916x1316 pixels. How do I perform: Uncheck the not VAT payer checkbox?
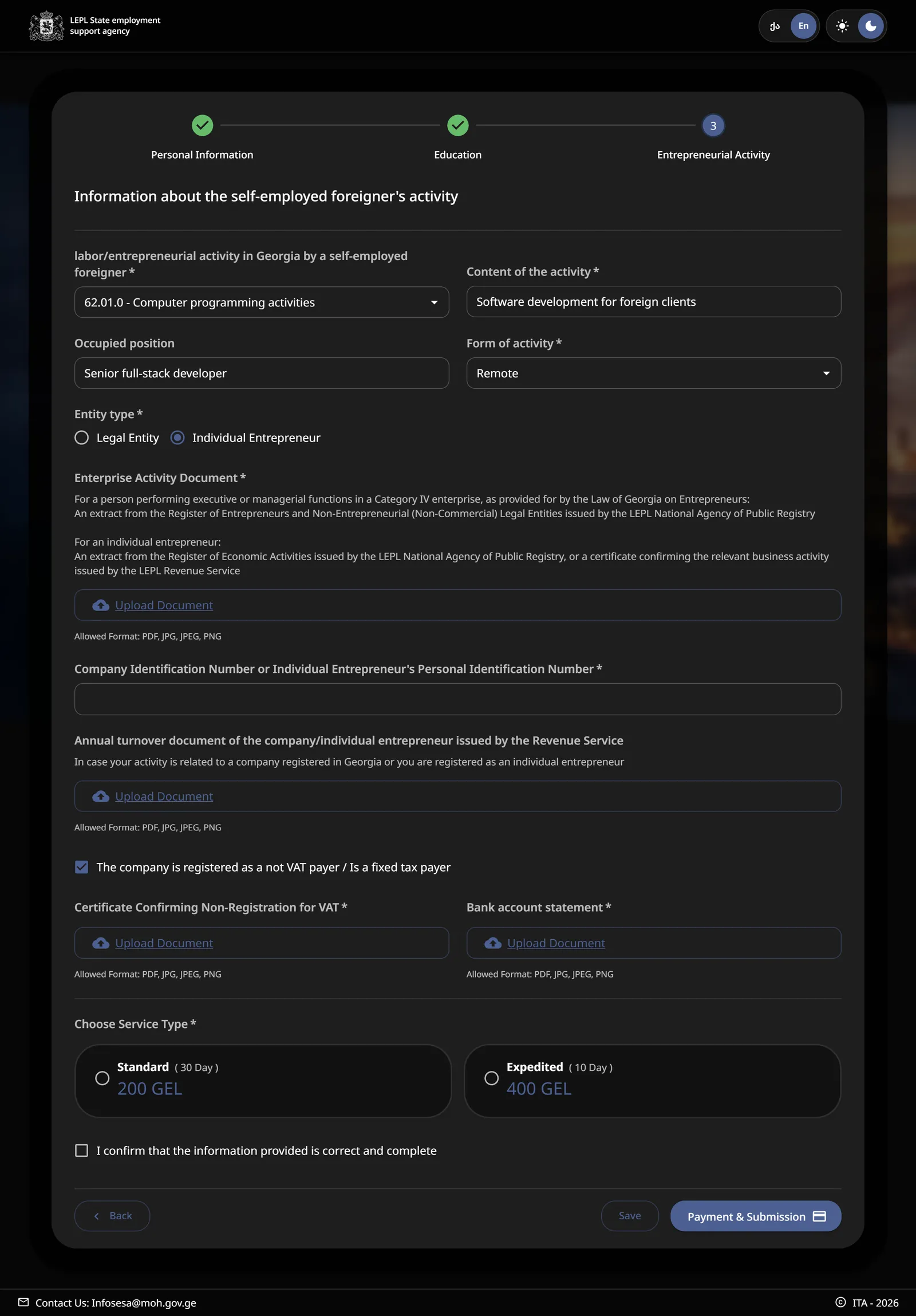click(82, 867)
